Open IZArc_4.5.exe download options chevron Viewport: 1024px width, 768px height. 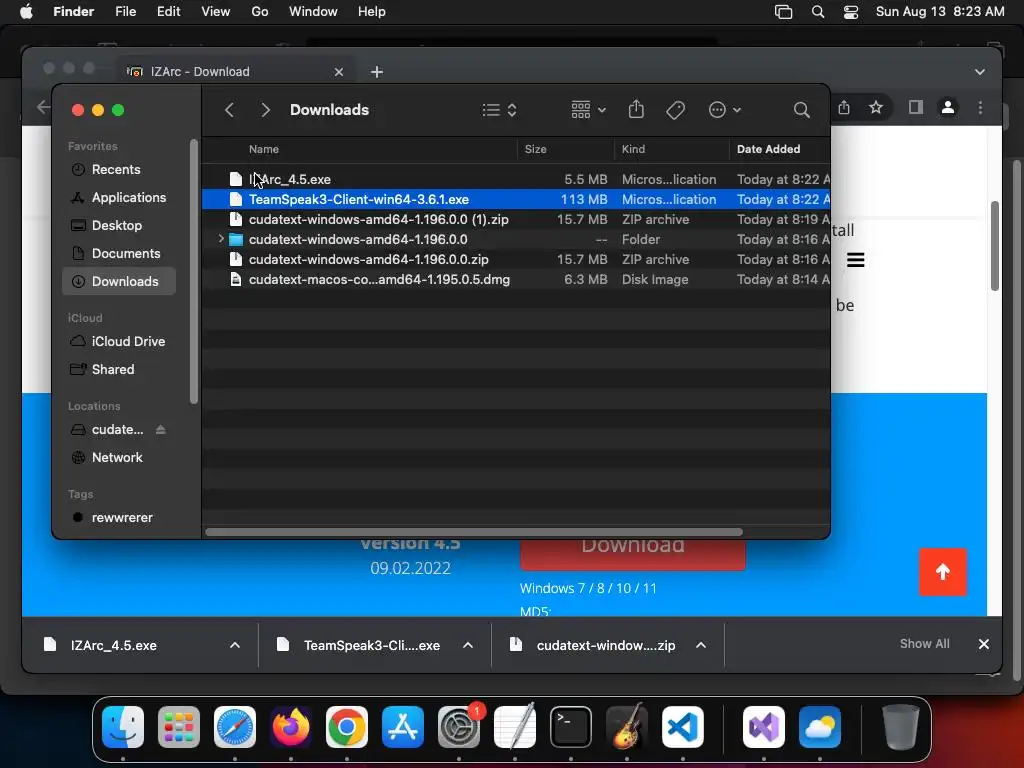click(235, 645)
